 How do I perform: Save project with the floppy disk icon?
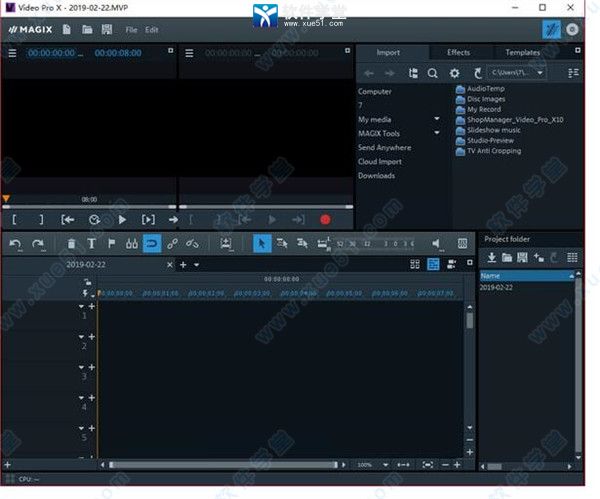(107, 29)
